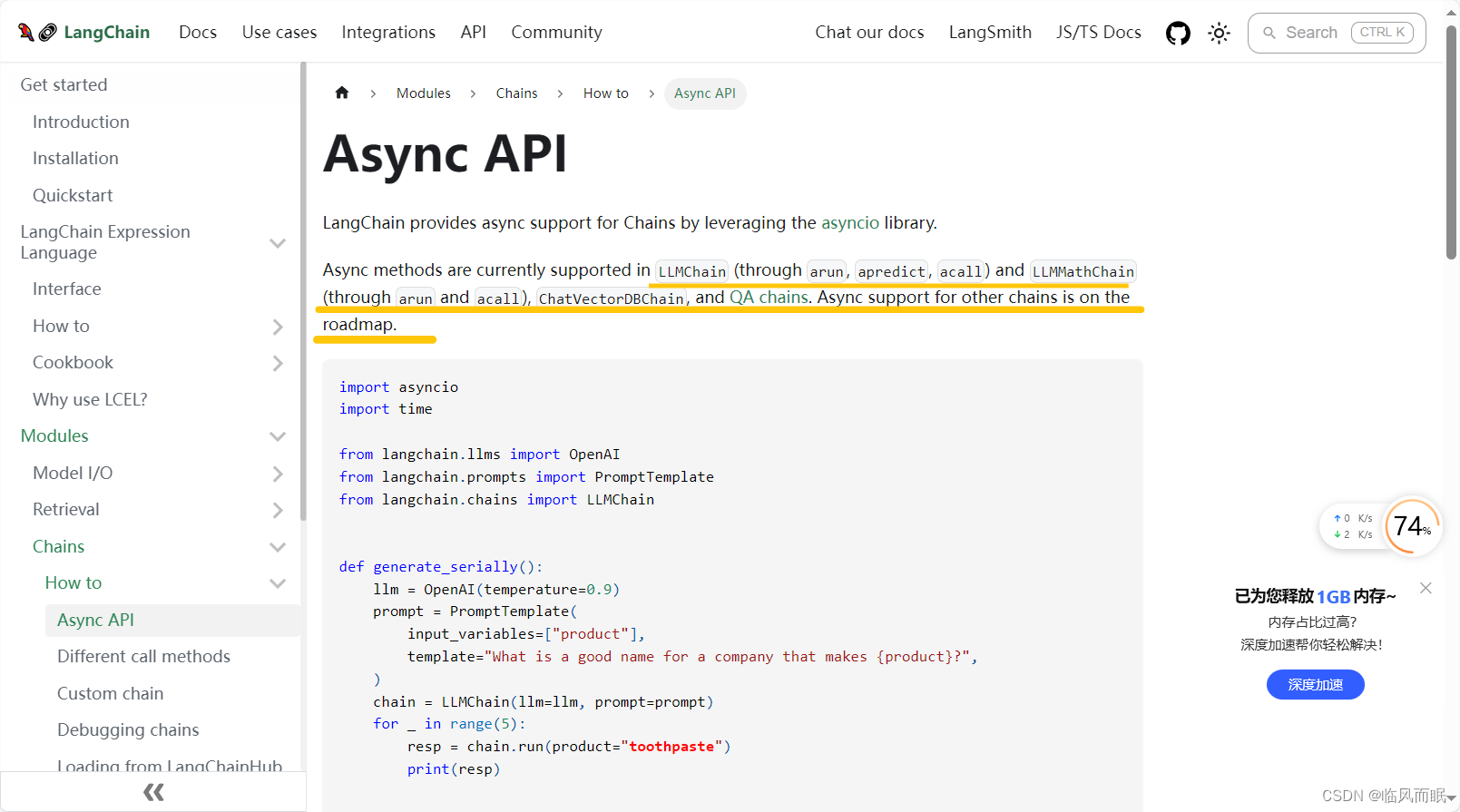Viewport: 1460px width, 812px height.
Task: Click the LangChain logo
Action: coord(83,33)
